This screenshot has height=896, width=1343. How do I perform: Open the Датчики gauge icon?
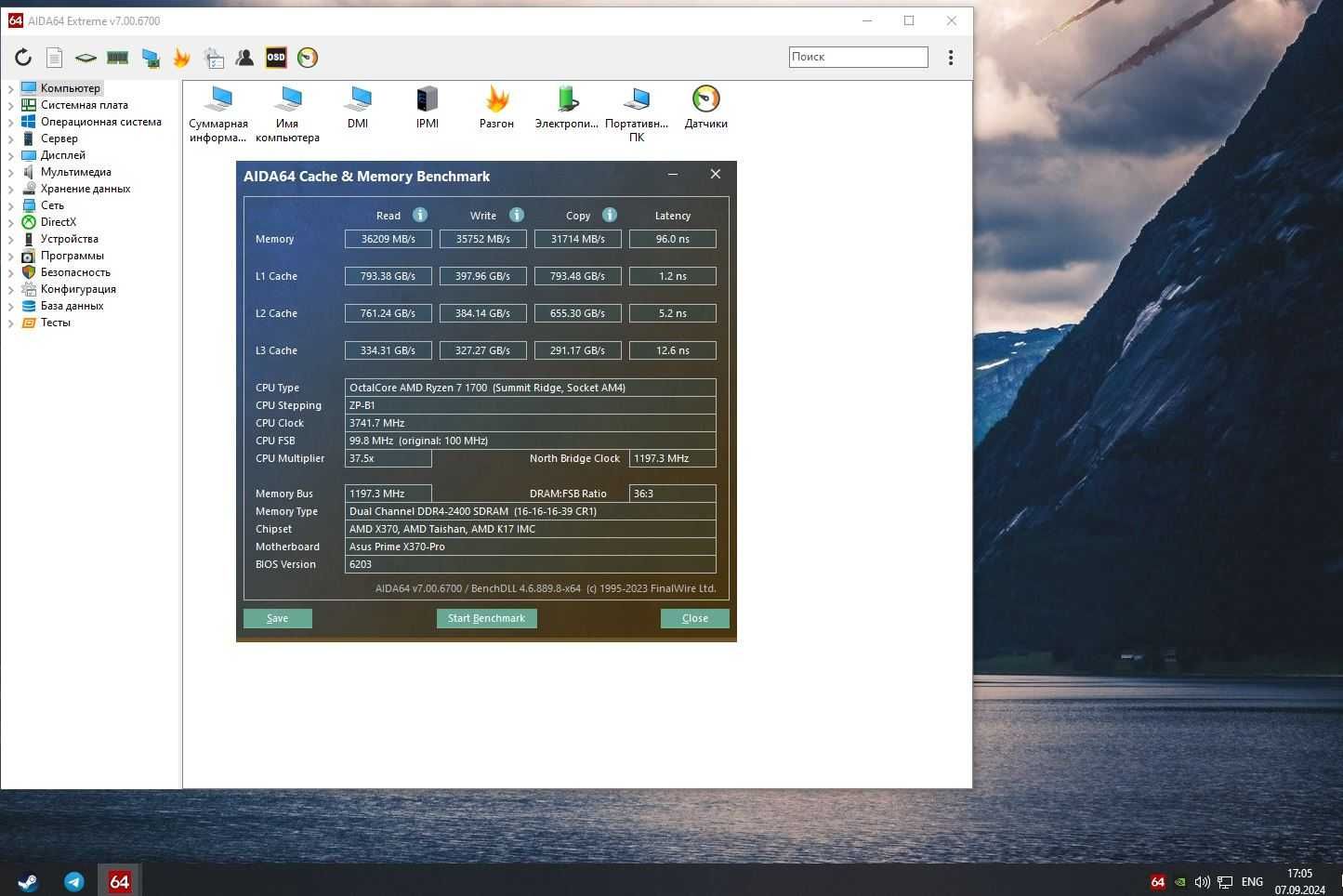[x=706, y=108]
